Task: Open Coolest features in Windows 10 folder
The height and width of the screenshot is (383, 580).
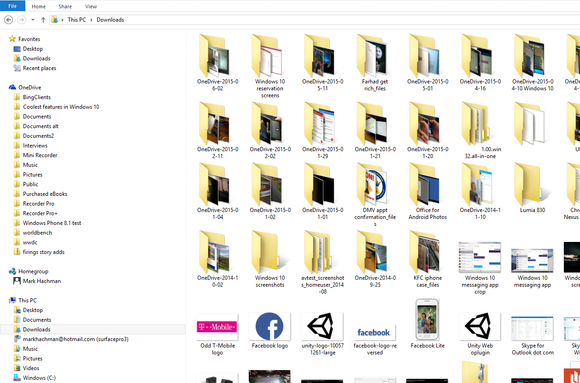Action: [x=61, y=107]
